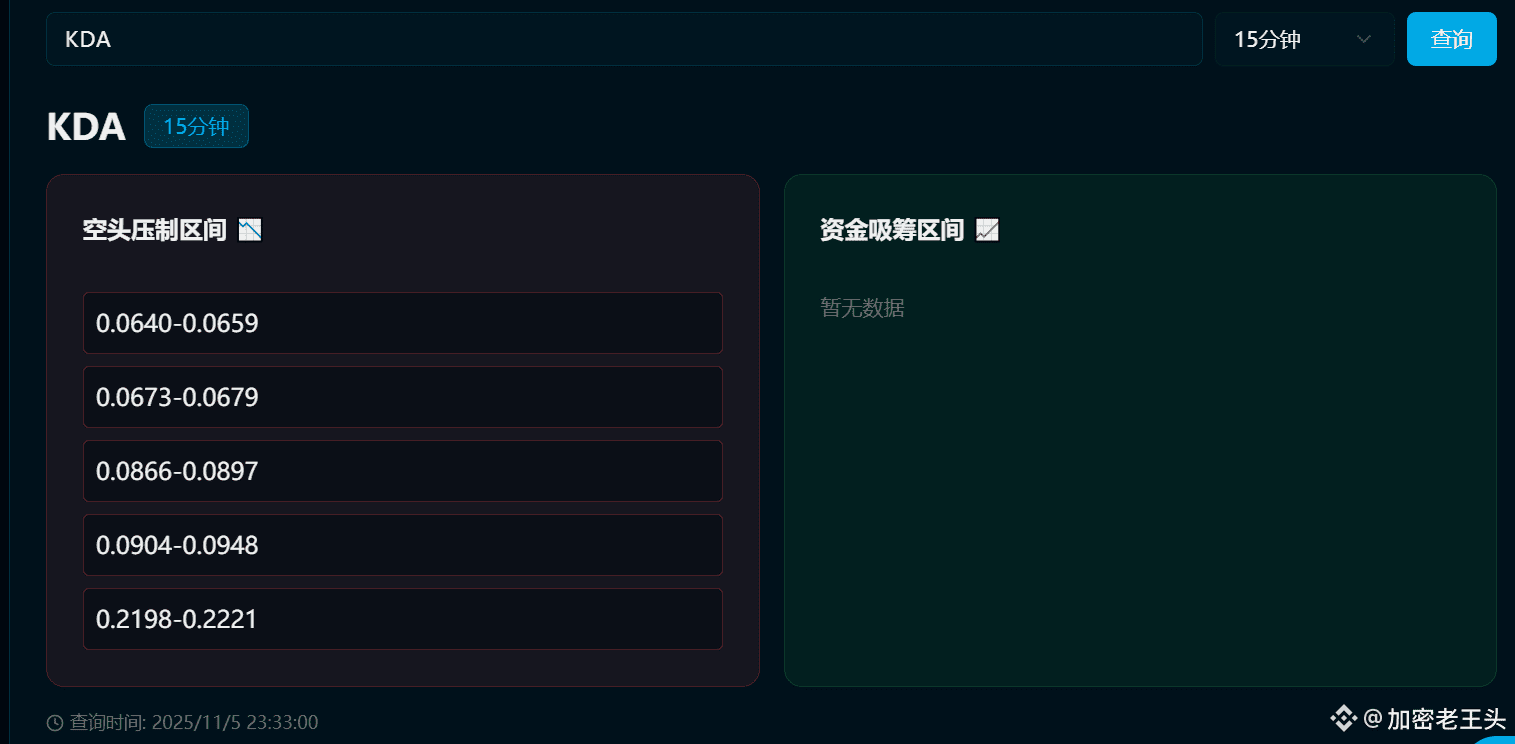Click the 空头压制区间 panel title
The image size is (1515, 744).
[155, 231]
